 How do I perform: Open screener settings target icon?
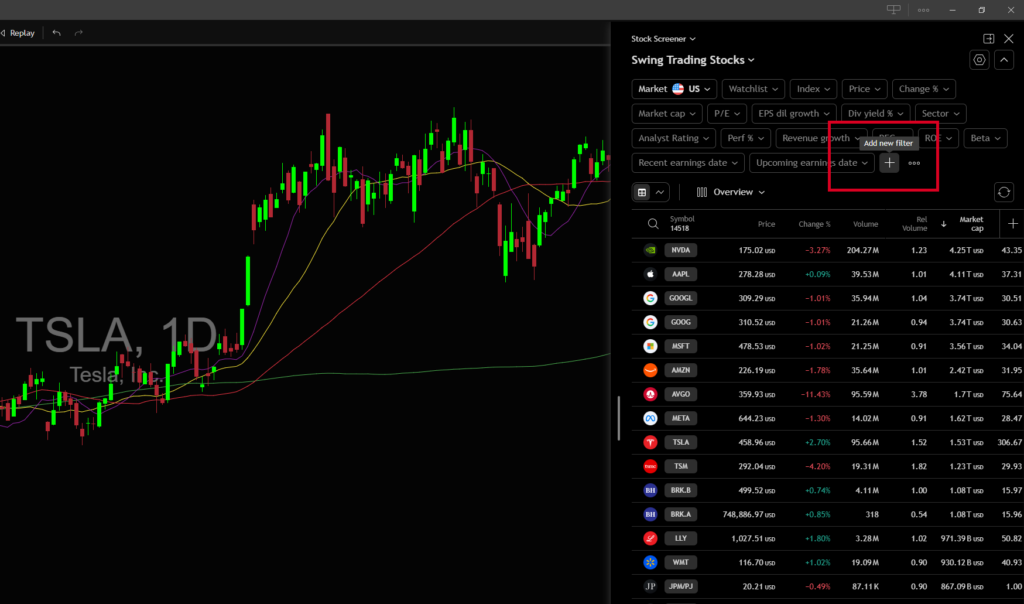(980, 60)
